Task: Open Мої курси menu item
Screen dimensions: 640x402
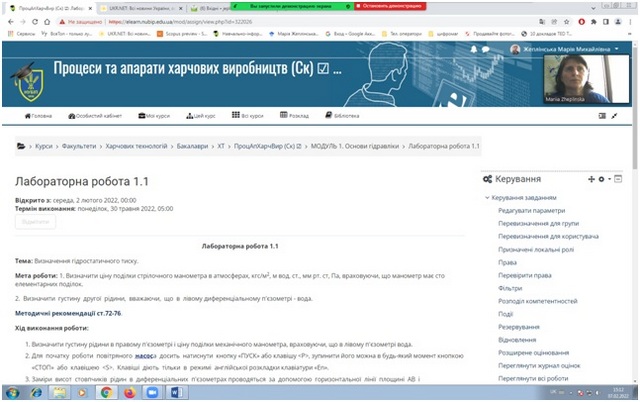Action: 154,116
